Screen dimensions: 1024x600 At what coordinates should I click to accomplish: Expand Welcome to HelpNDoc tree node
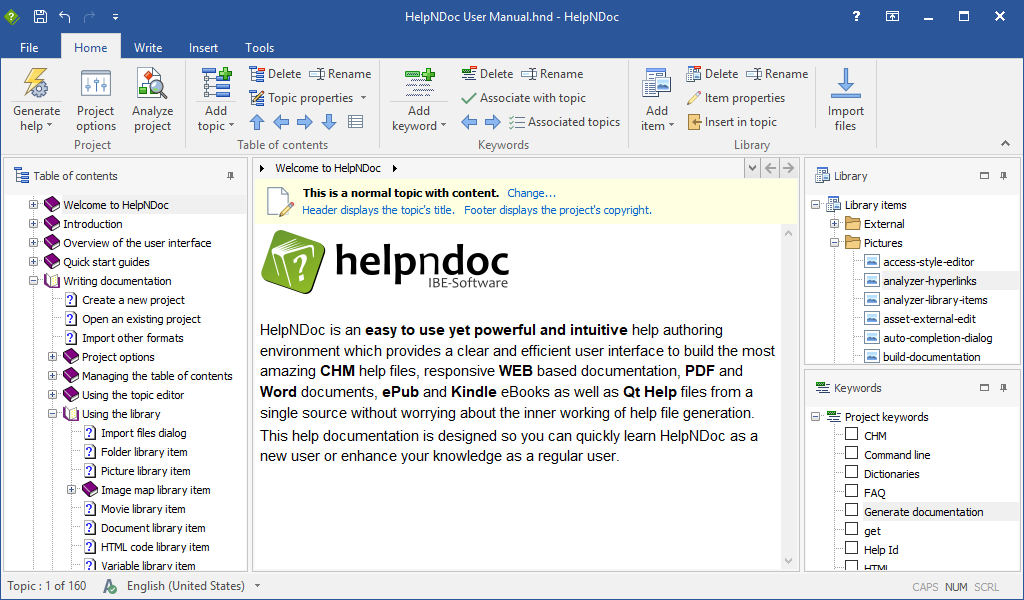(x=33, y=204)
